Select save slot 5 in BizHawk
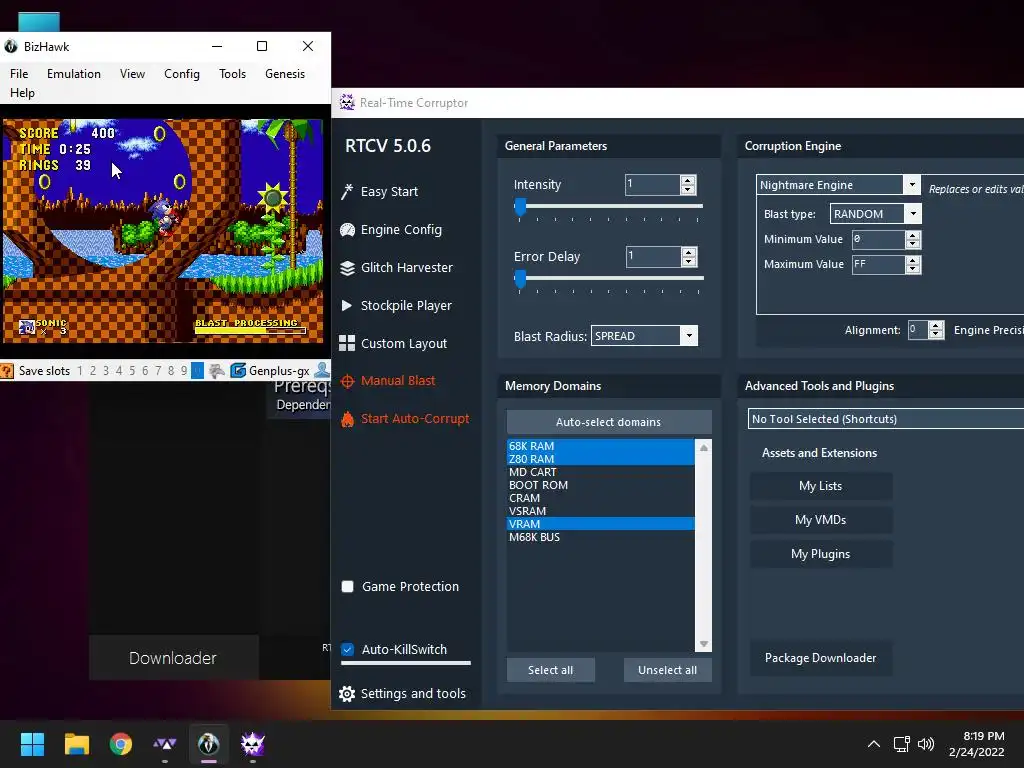1024x768 pixels. coord(132,371)
